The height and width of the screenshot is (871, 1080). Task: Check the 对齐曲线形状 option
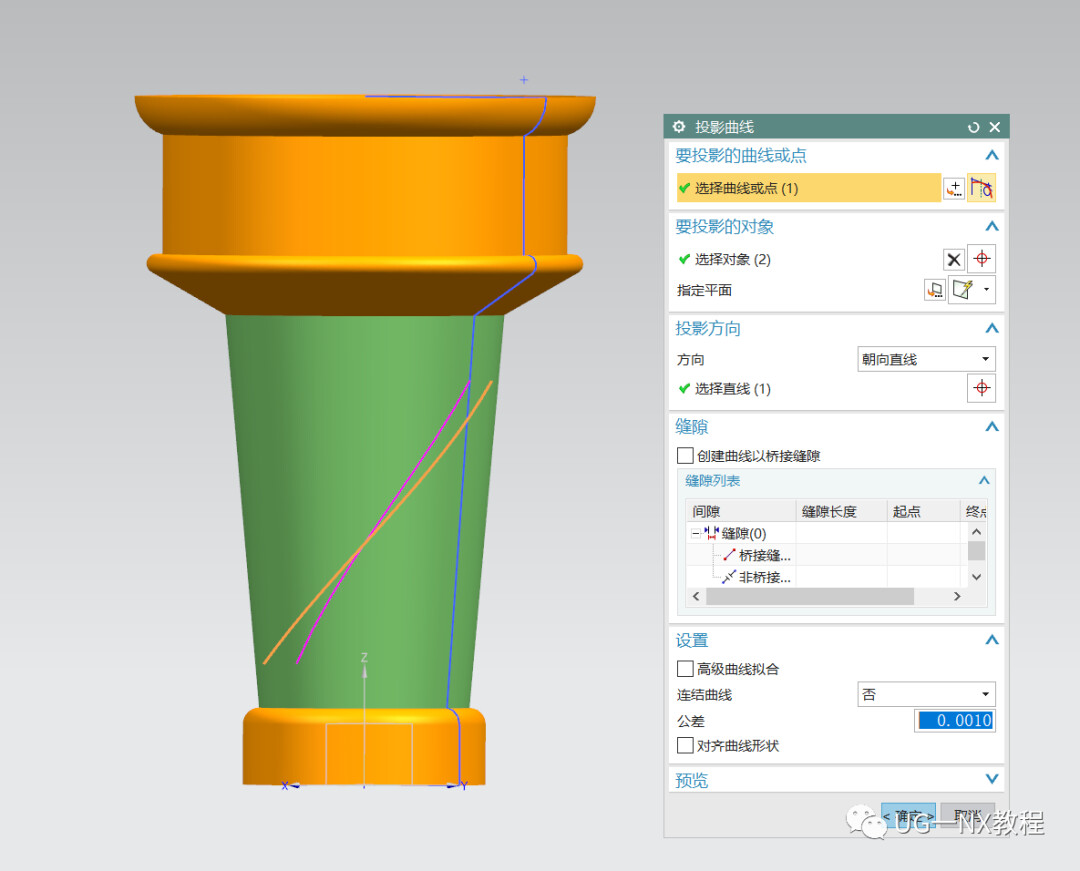(685, 746)
